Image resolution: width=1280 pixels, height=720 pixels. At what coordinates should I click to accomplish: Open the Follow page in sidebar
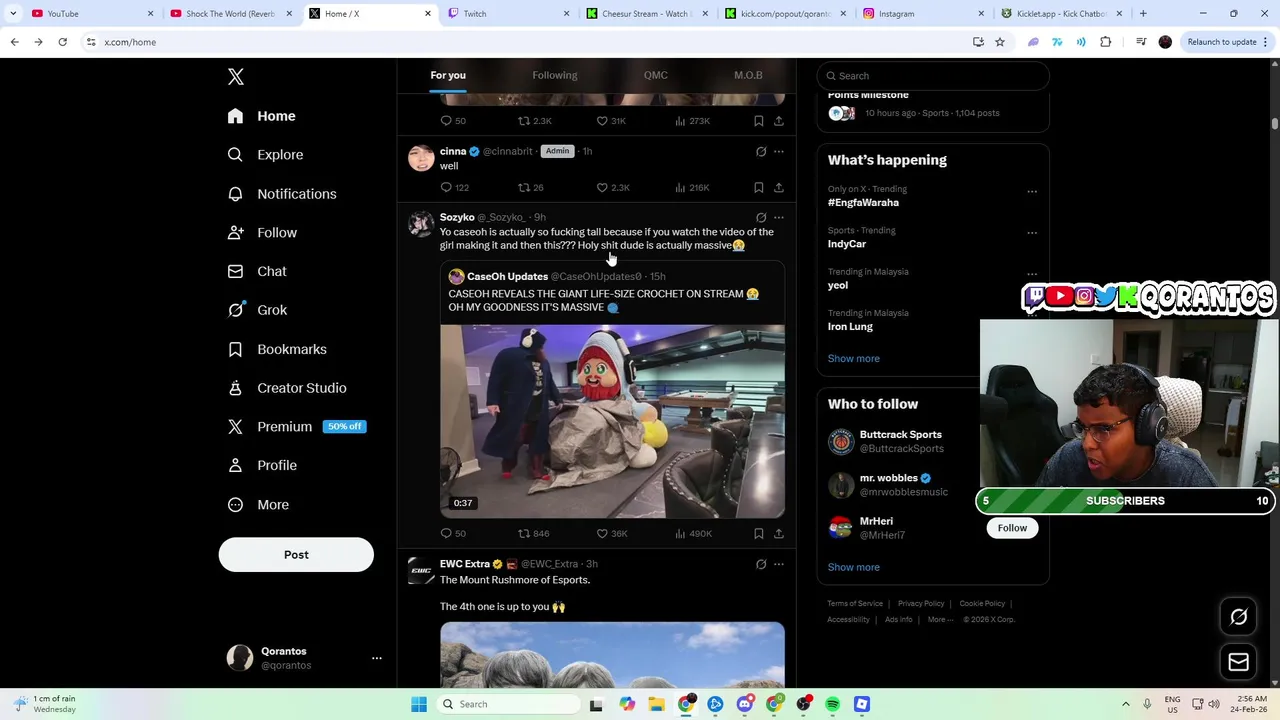tap(262, 233)
